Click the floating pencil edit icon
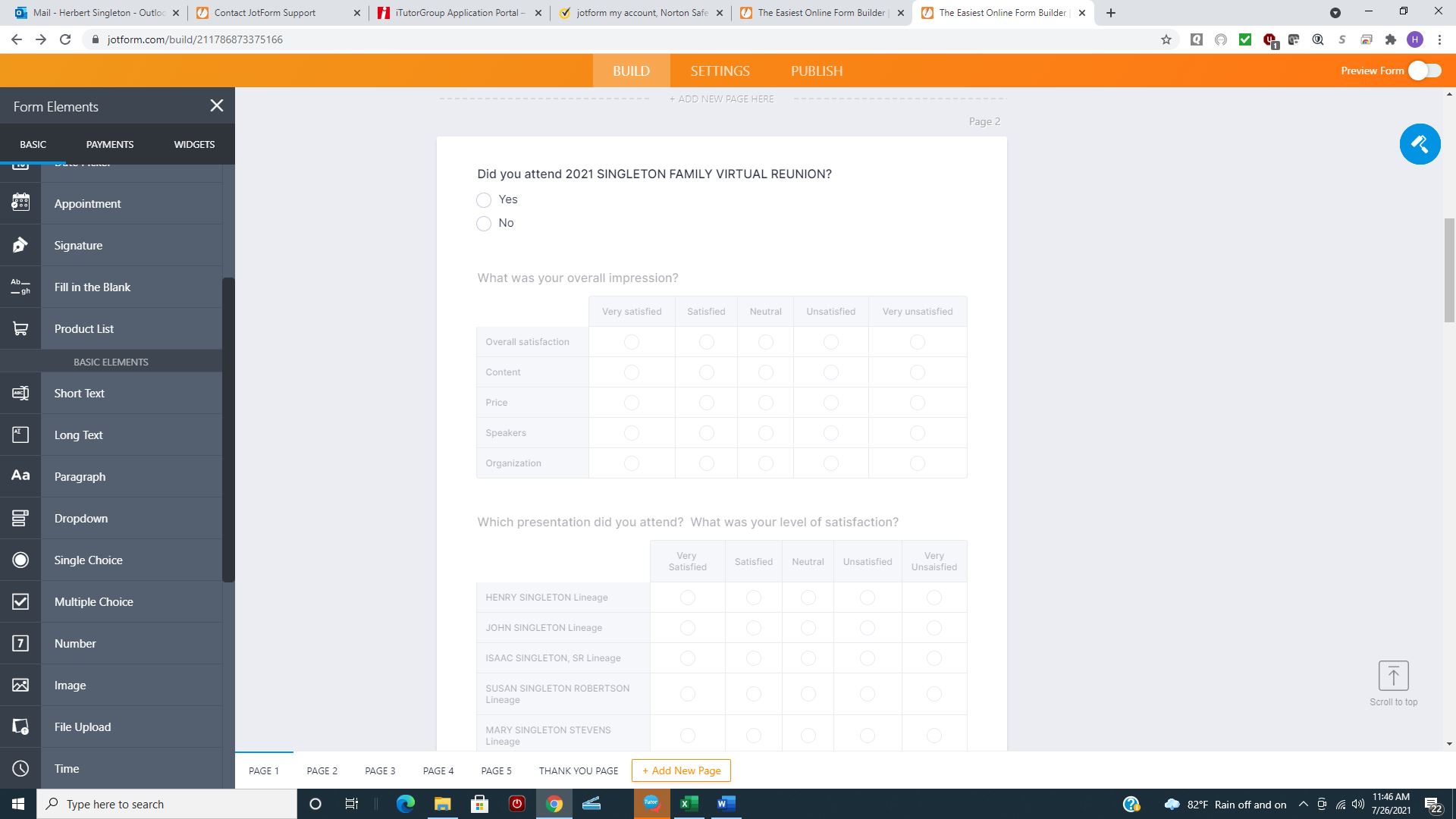The height and width of the screenshot is (819, 1456). coord(1420,144)
